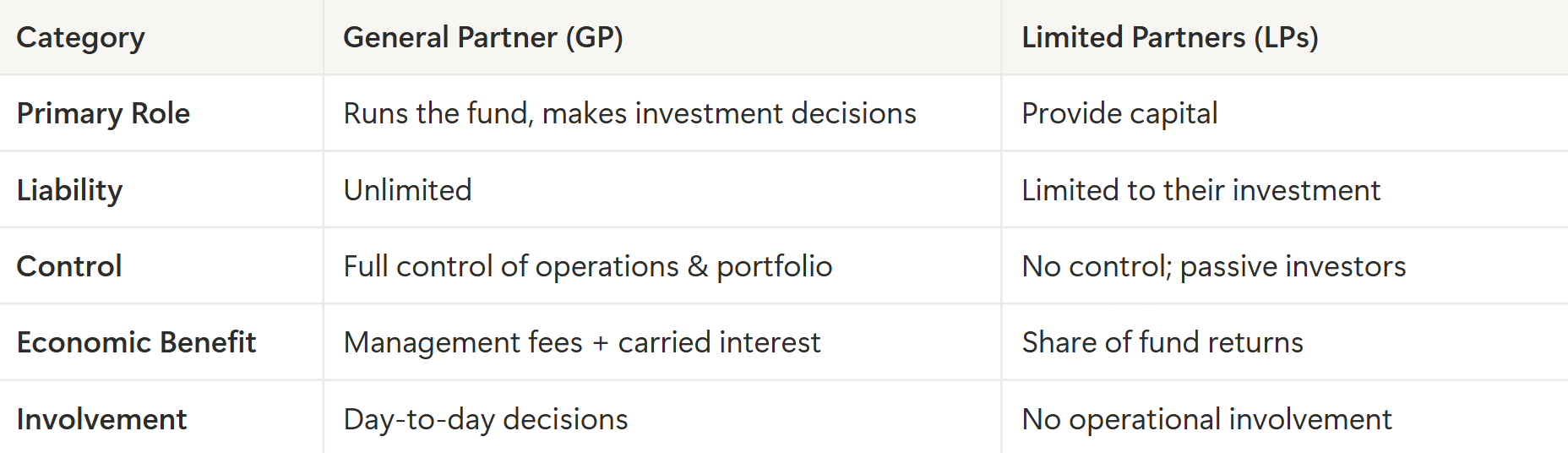The width and height of the screenshot is (1568, 453).
Task: Click 'Limited to their investment' cell
Action: [1200, 190]
